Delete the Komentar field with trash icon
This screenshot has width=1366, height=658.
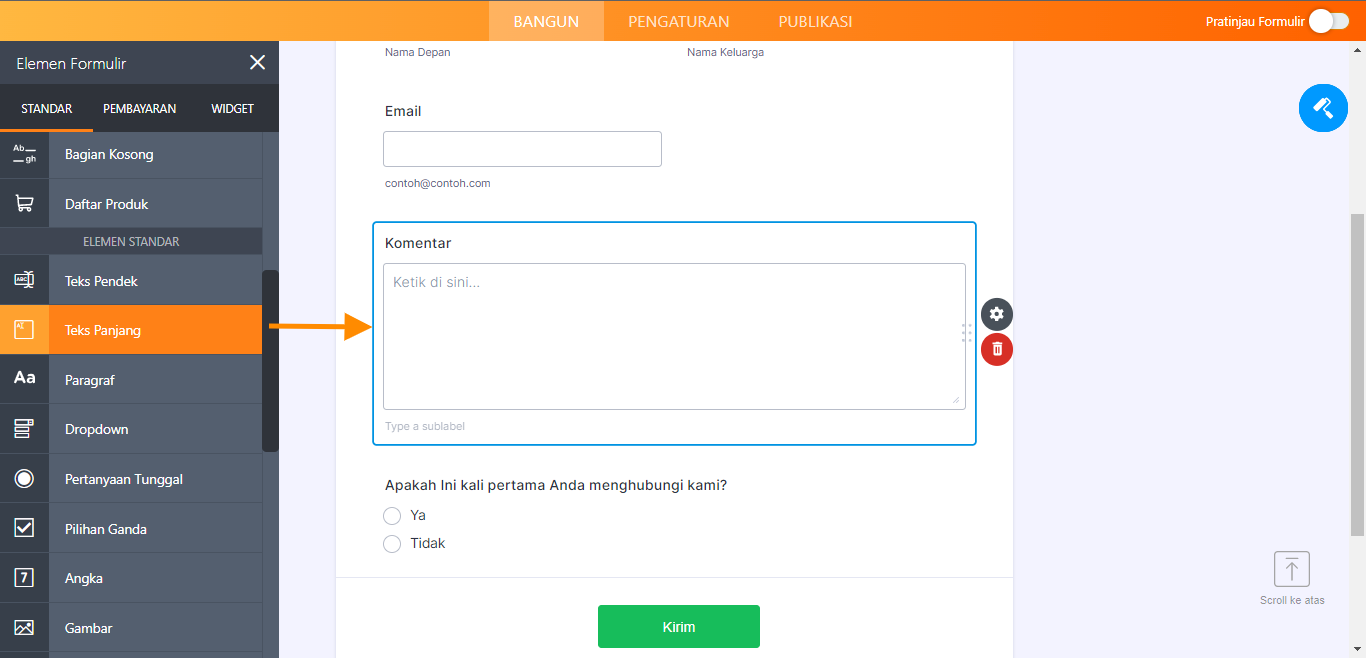pos(996,349)
